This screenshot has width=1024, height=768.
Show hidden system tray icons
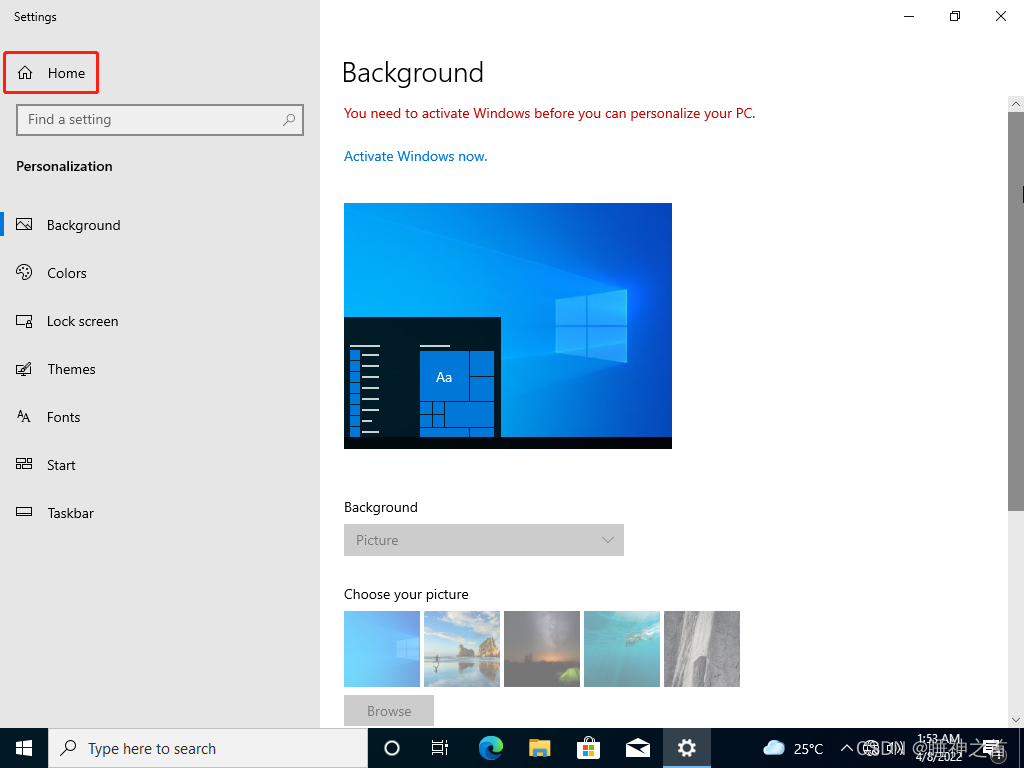[x=846, y=748]
